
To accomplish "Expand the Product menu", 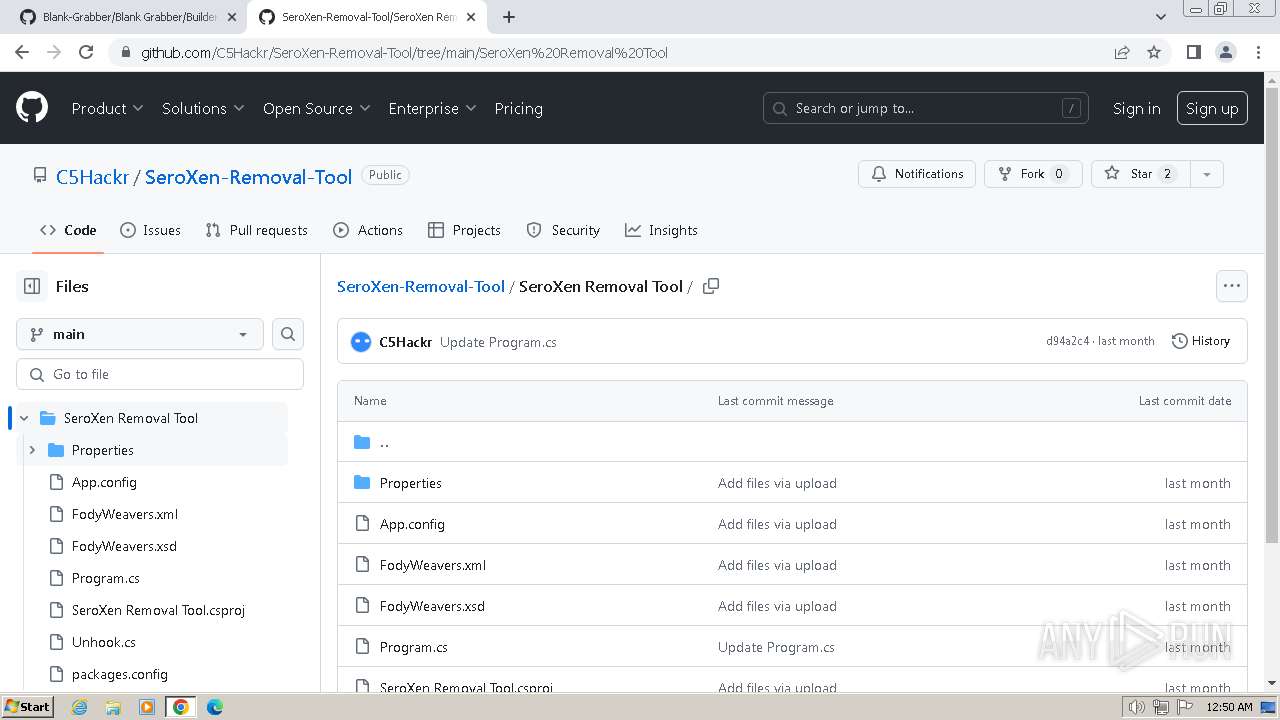I will pos(107,108).
